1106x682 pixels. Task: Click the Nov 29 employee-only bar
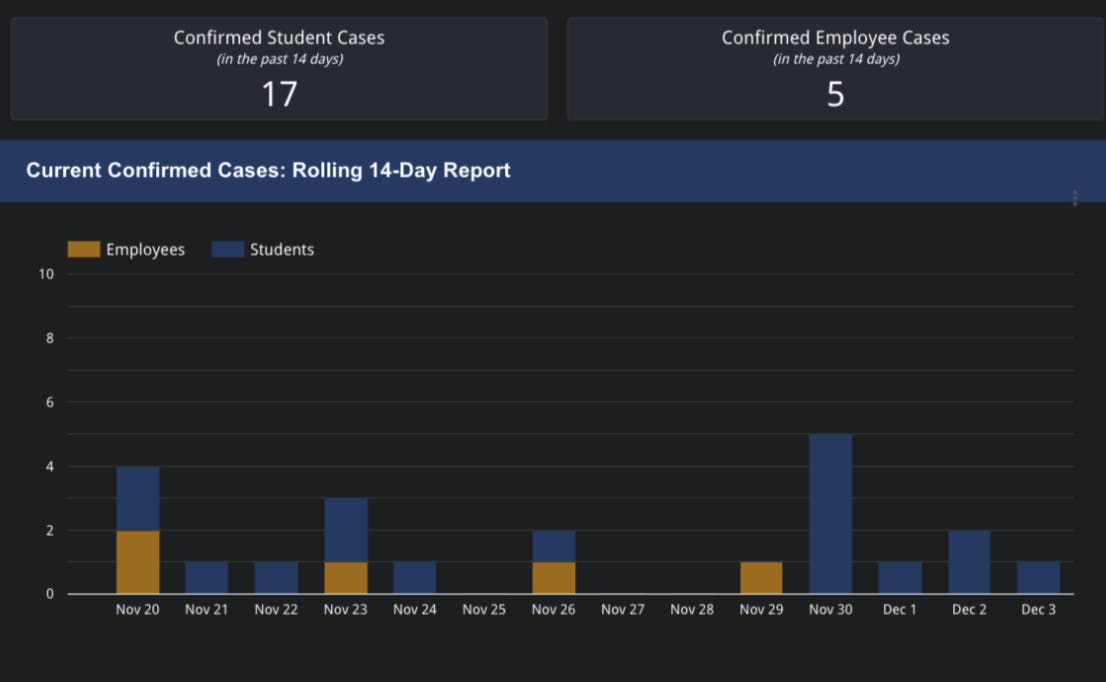click(x=761, y=578)
